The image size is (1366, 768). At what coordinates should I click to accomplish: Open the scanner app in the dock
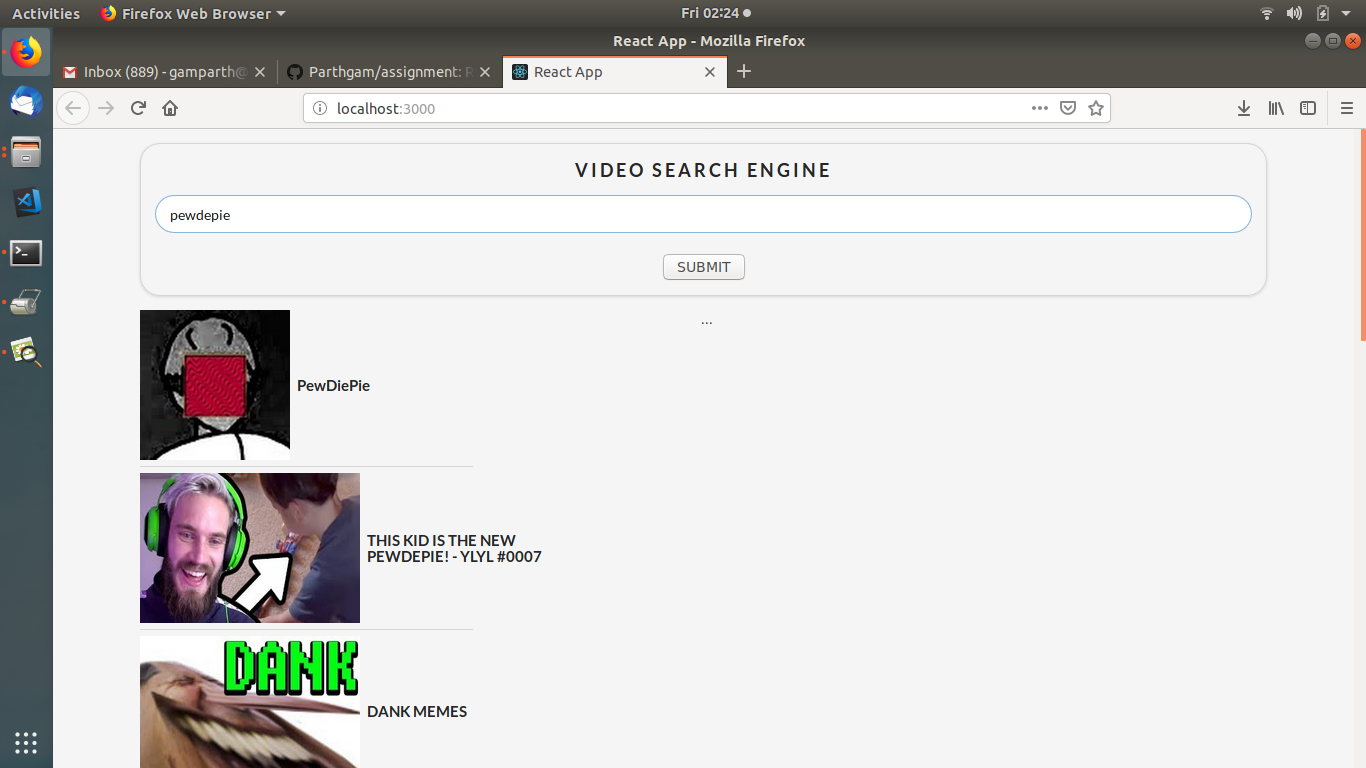(26, 301)
